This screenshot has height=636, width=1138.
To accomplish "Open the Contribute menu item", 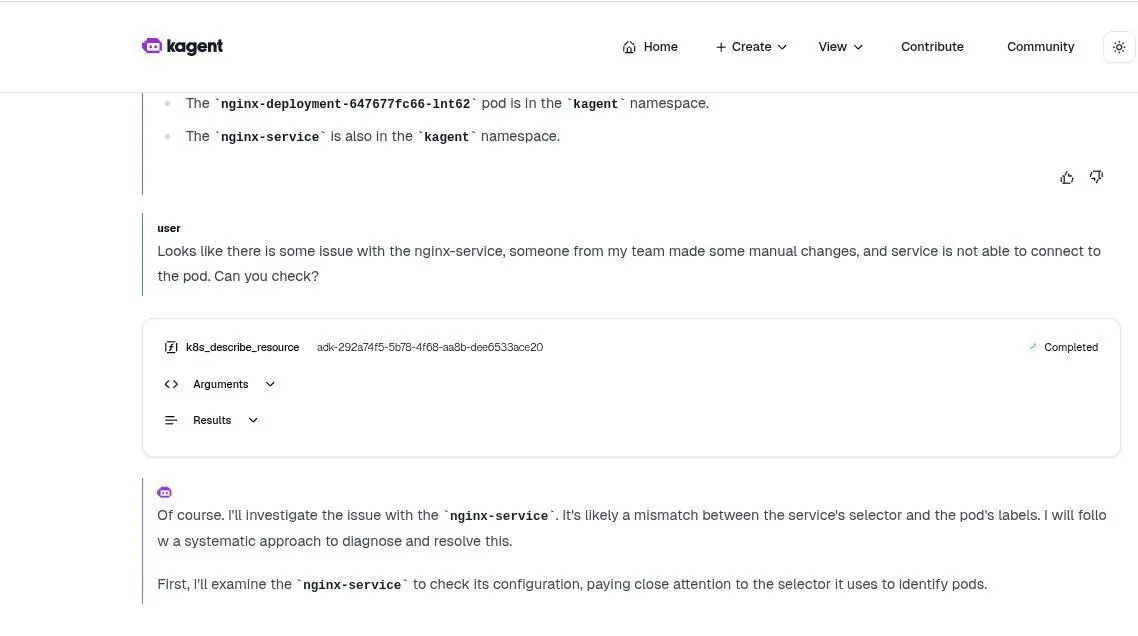I will [932, 47].
